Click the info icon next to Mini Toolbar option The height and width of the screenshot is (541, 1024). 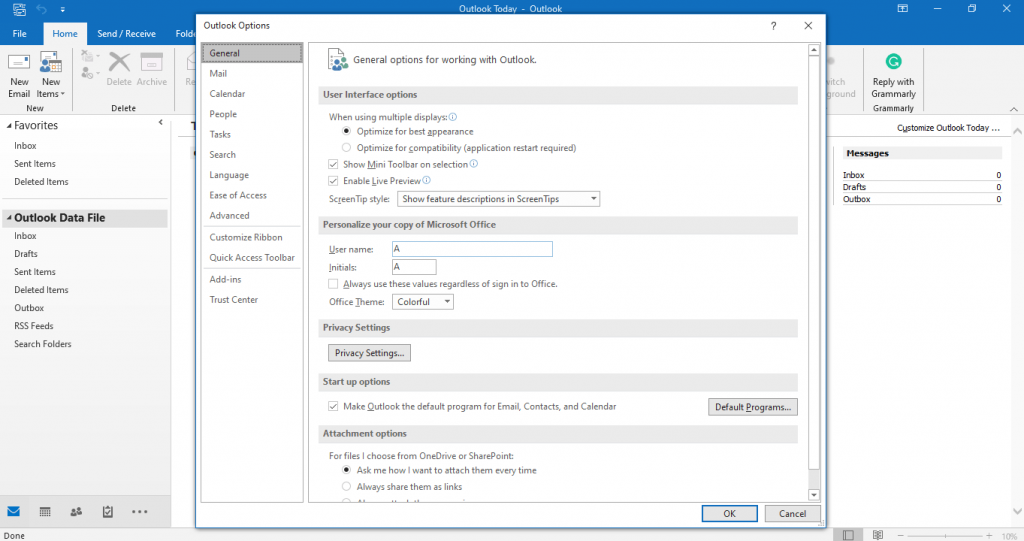tap(473, 164)
